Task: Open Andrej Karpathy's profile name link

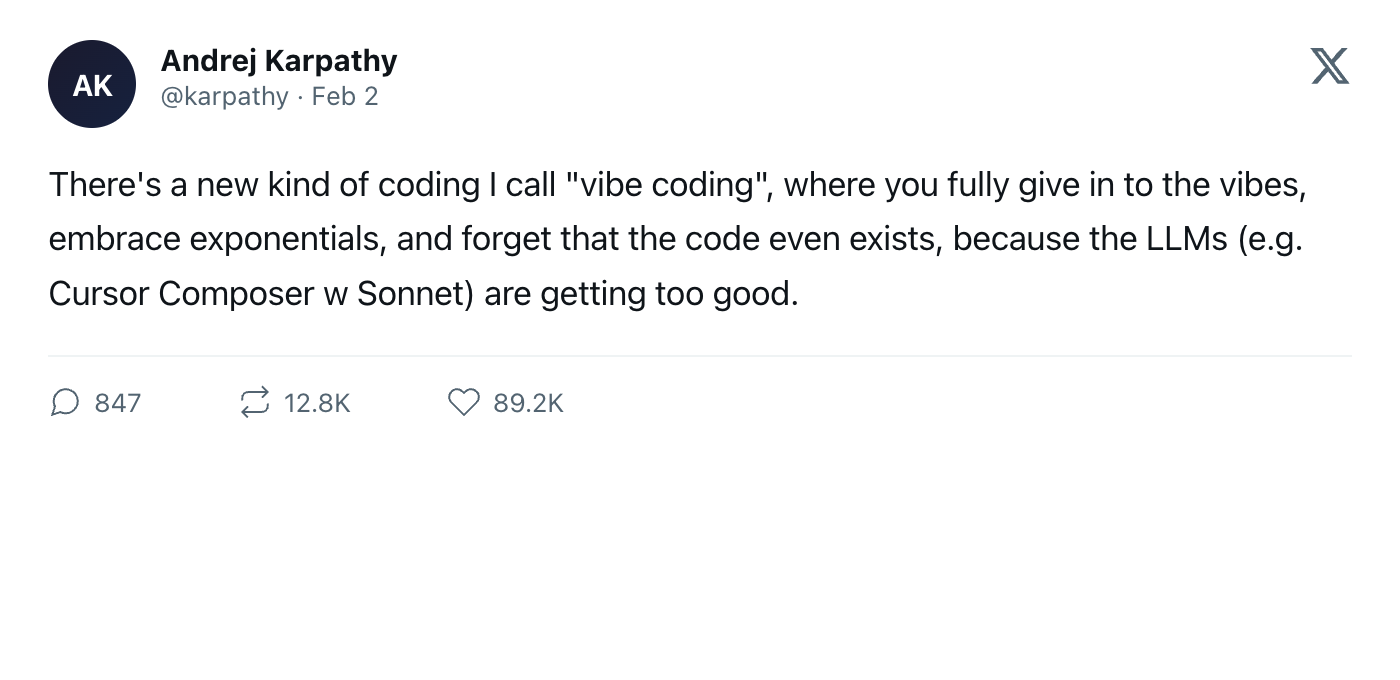Action: [278, 61]
